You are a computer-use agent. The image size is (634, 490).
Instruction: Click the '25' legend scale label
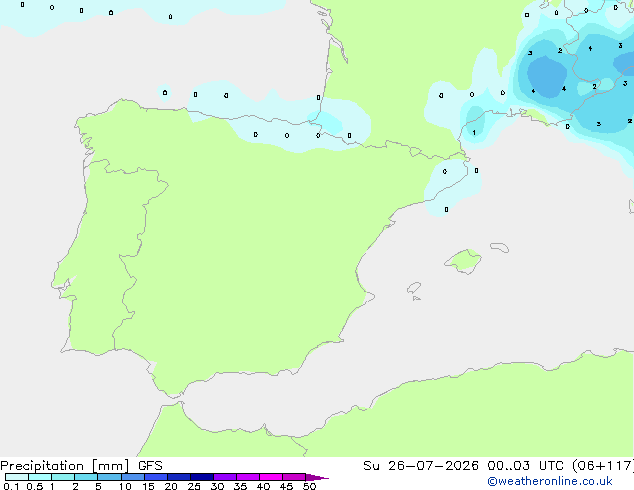pyautogui.click(x=194, y=486)
